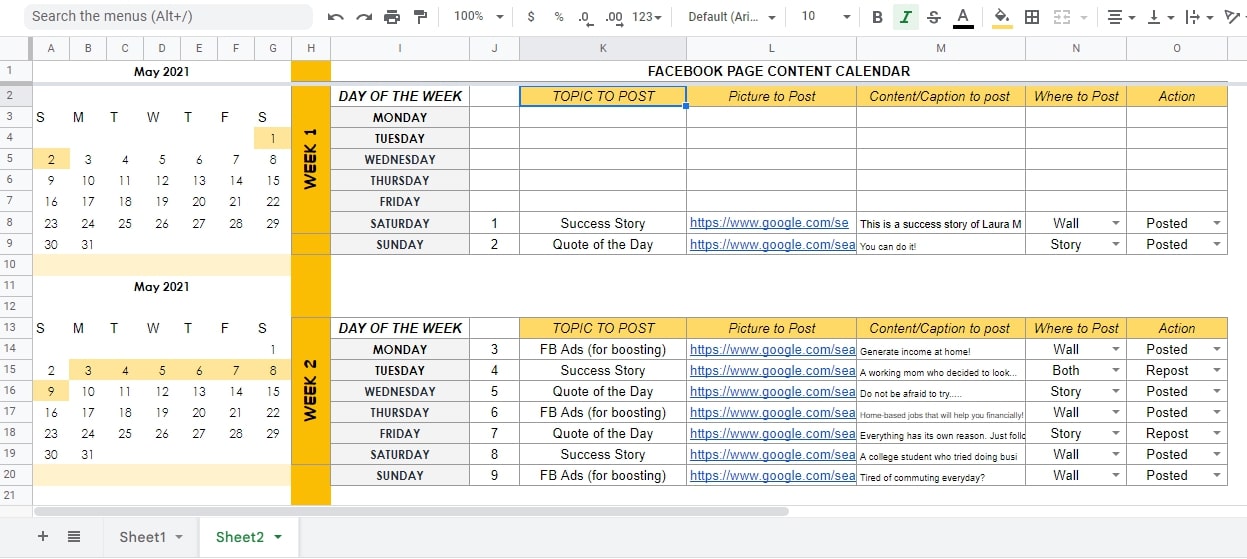Expand the font family dropdown
1247x559 pixels.
[732, 17]
